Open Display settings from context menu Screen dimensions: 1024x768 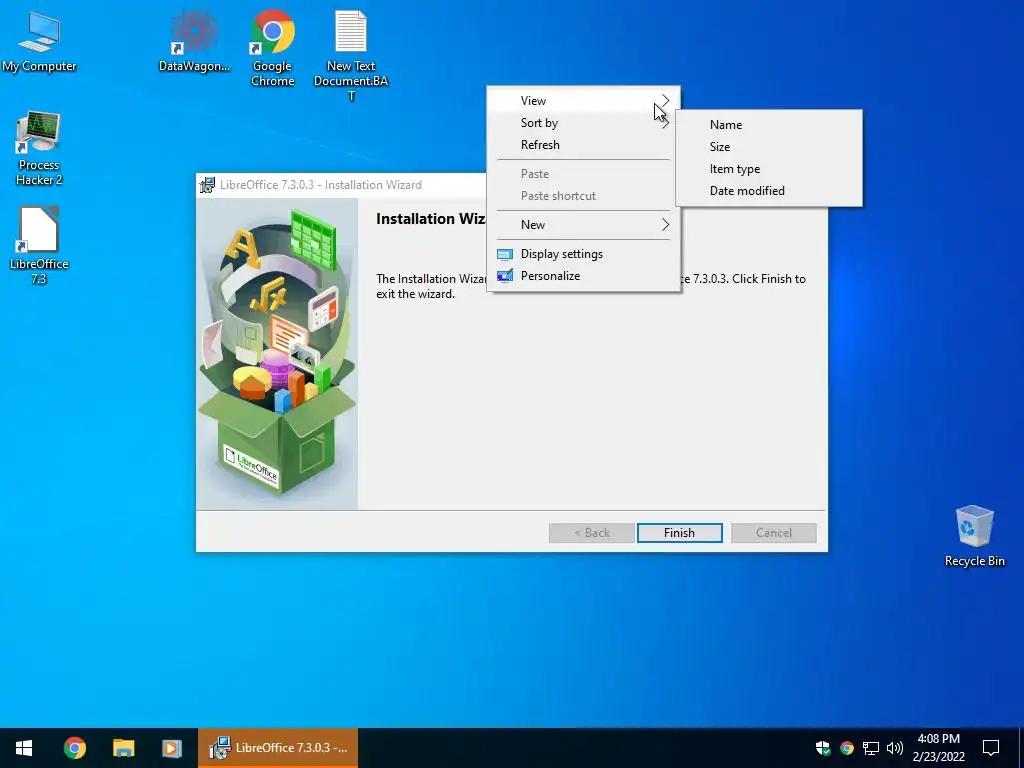point(584,254)
